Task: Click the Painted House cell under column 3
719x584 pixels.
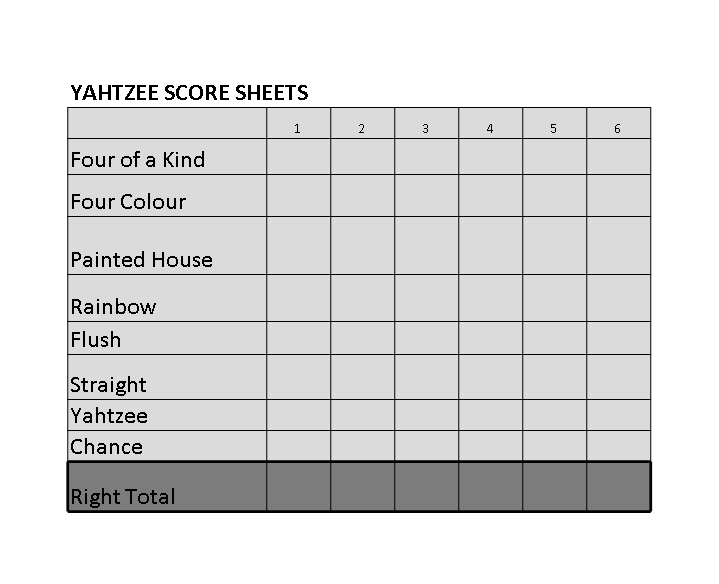Action: 426,246
